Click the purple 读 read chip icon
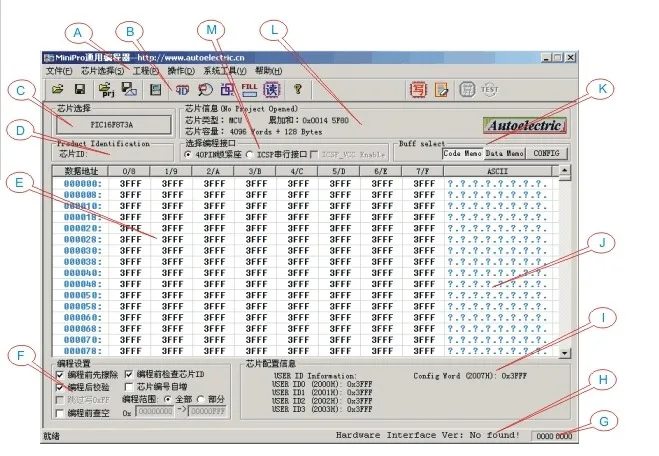This screenshot has width=659, height=456. 272,89
